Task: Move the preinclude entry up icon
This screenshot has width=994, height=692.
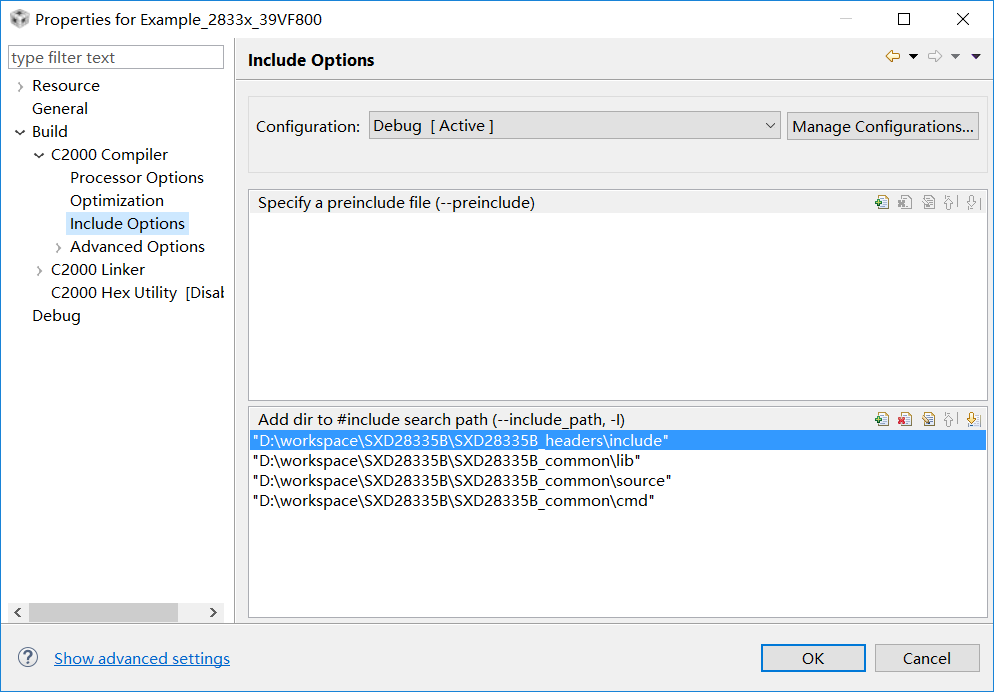Action: (949, 203)
